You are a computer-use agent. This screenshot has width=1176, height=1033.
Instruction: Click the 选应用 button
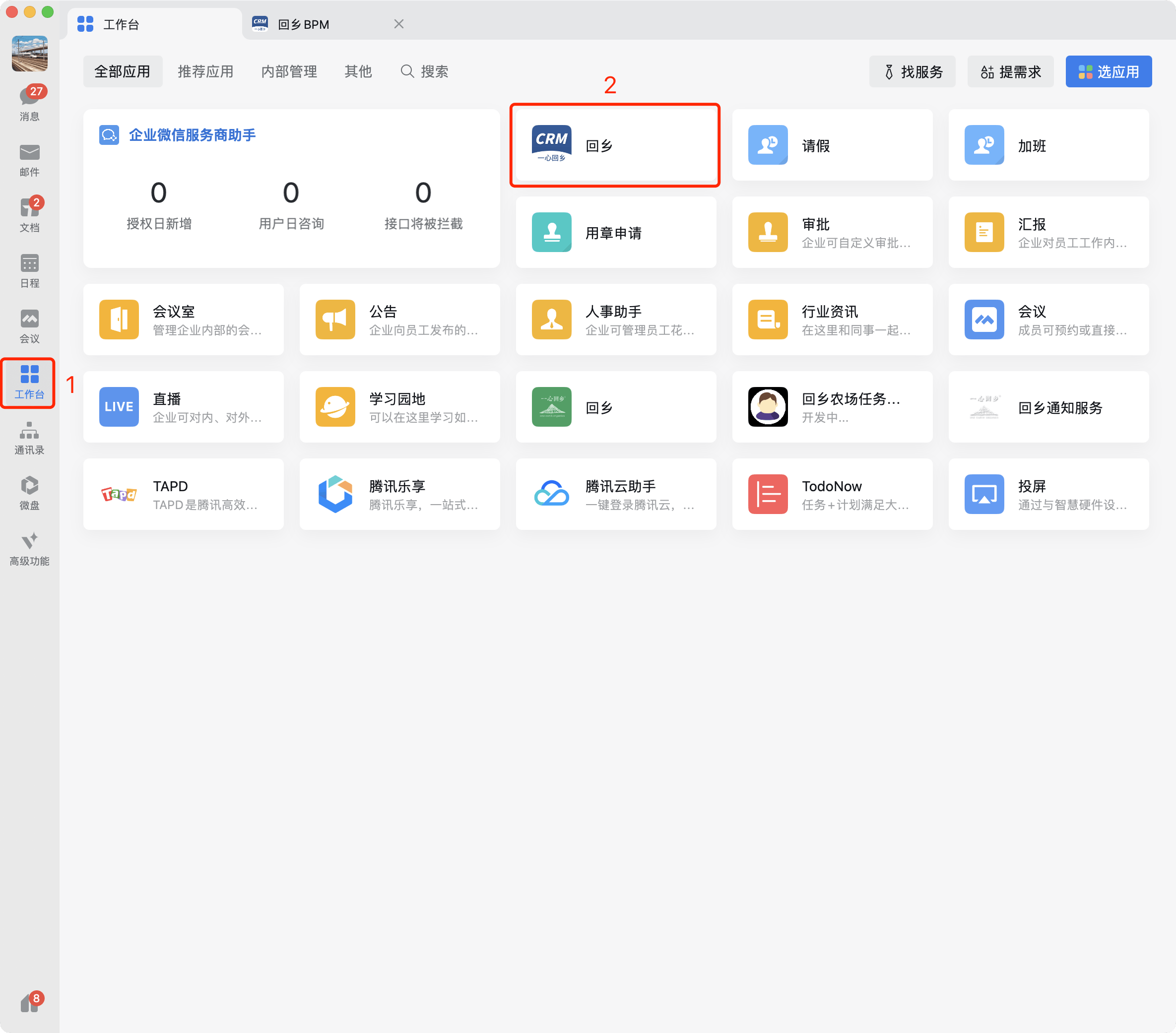point(1108,71)
